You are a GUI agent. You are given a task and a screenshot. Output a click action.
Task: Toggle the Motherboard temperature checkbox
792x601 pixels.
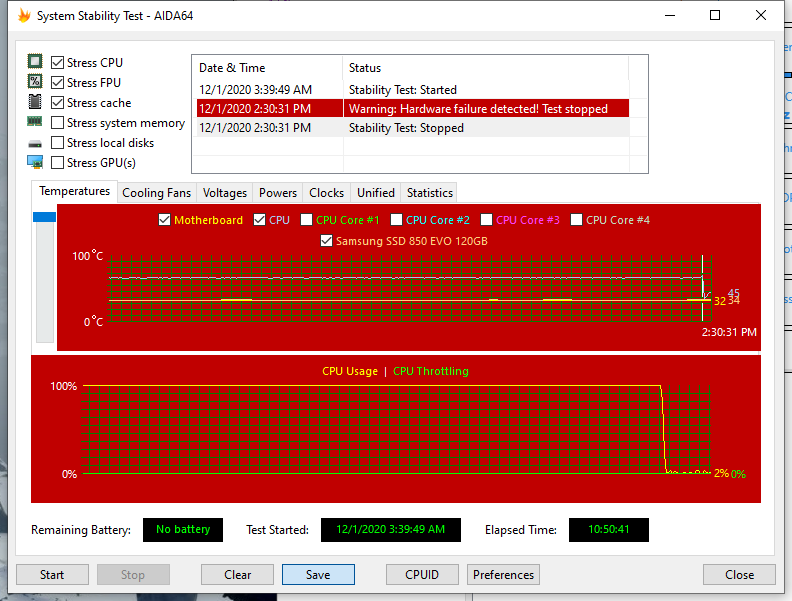[164, 220]
